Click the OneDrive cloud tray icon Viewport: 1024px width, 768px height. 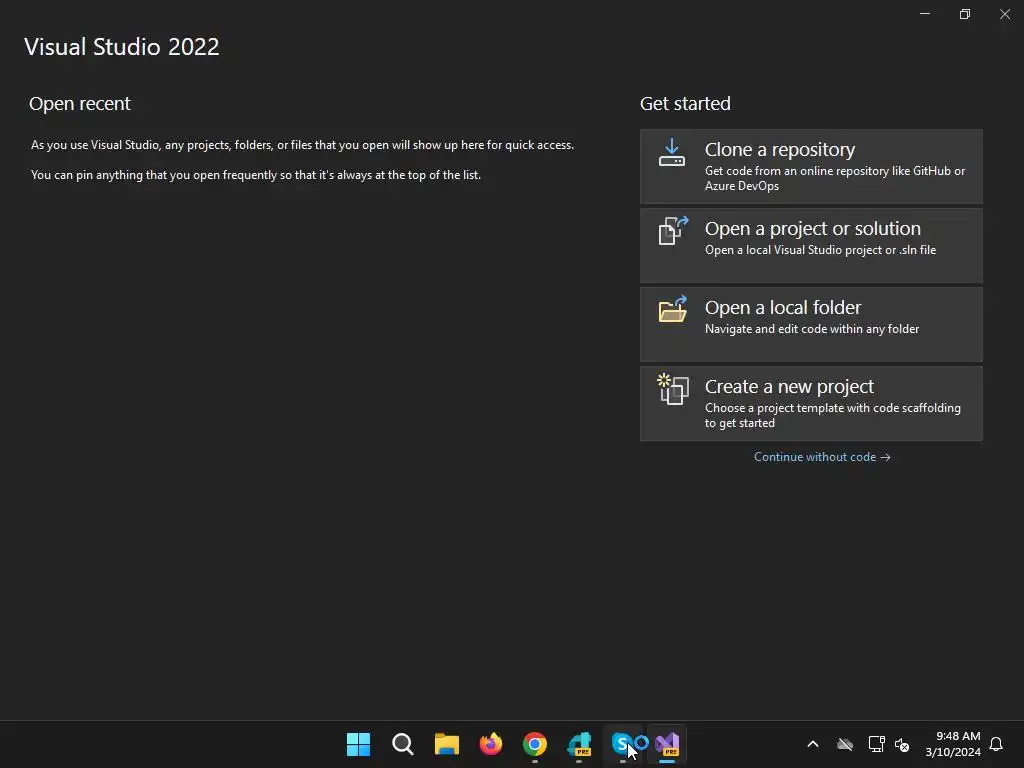tap(845, 744)
